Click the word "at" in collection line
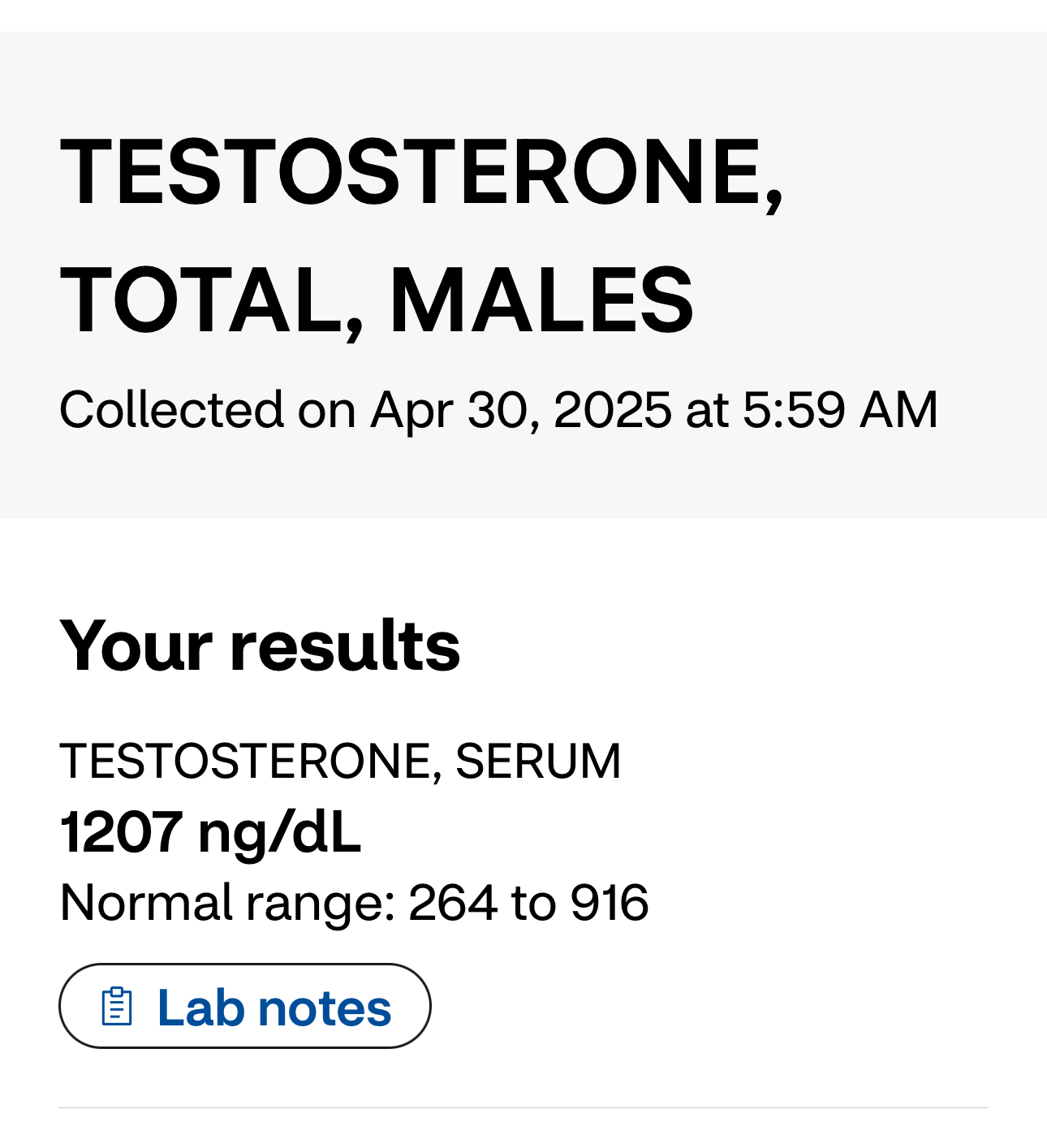 707,410
